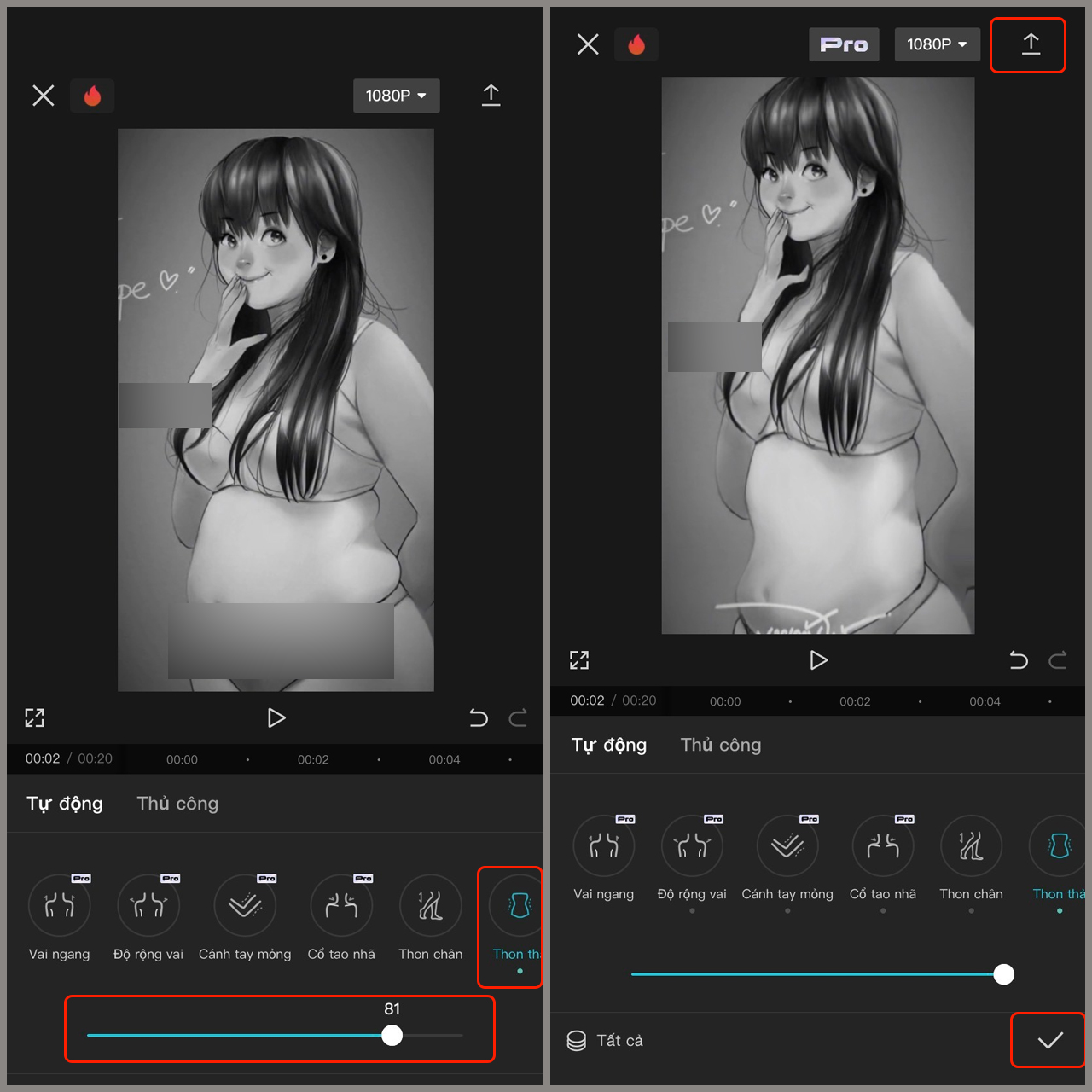
Task: Tap the 00:02 timeline marker in left screen
Action: (313, 759)
